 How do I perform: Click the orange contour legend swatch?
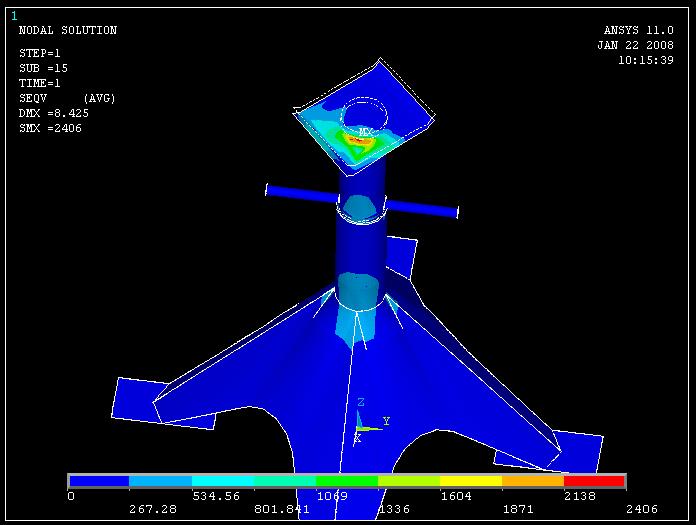click(x=533, y=481)
